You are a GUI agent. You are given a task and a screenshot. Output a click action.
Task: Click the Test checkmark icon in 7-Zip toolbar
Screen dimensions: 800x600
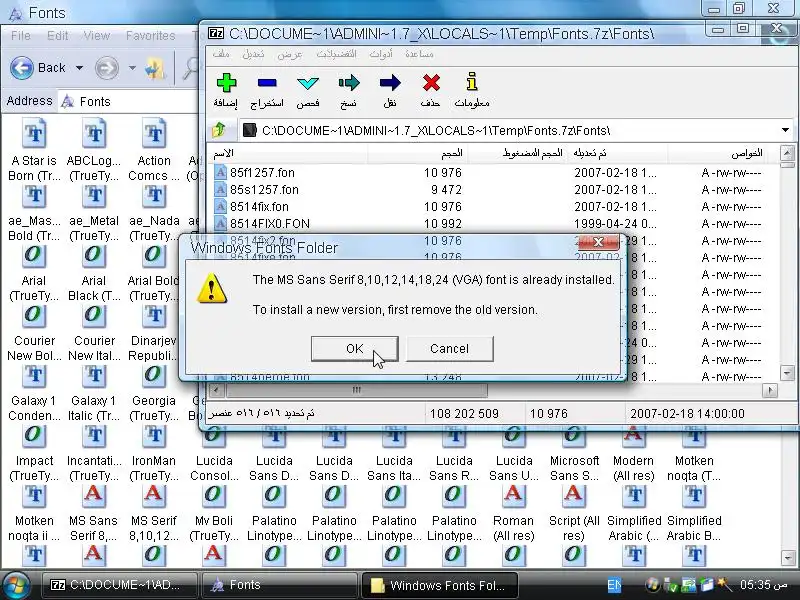coord(308,83)
